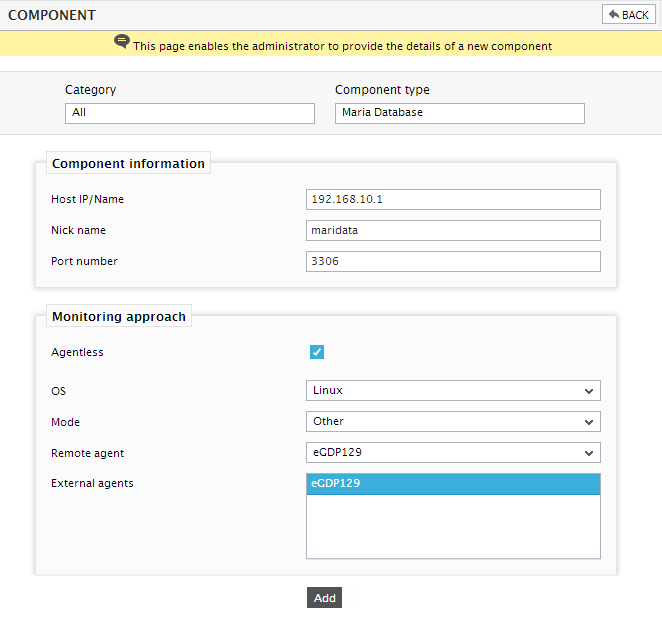This screenshot has width=662, height=617.
Task: Click the Add button
Action: coord(324,598)
